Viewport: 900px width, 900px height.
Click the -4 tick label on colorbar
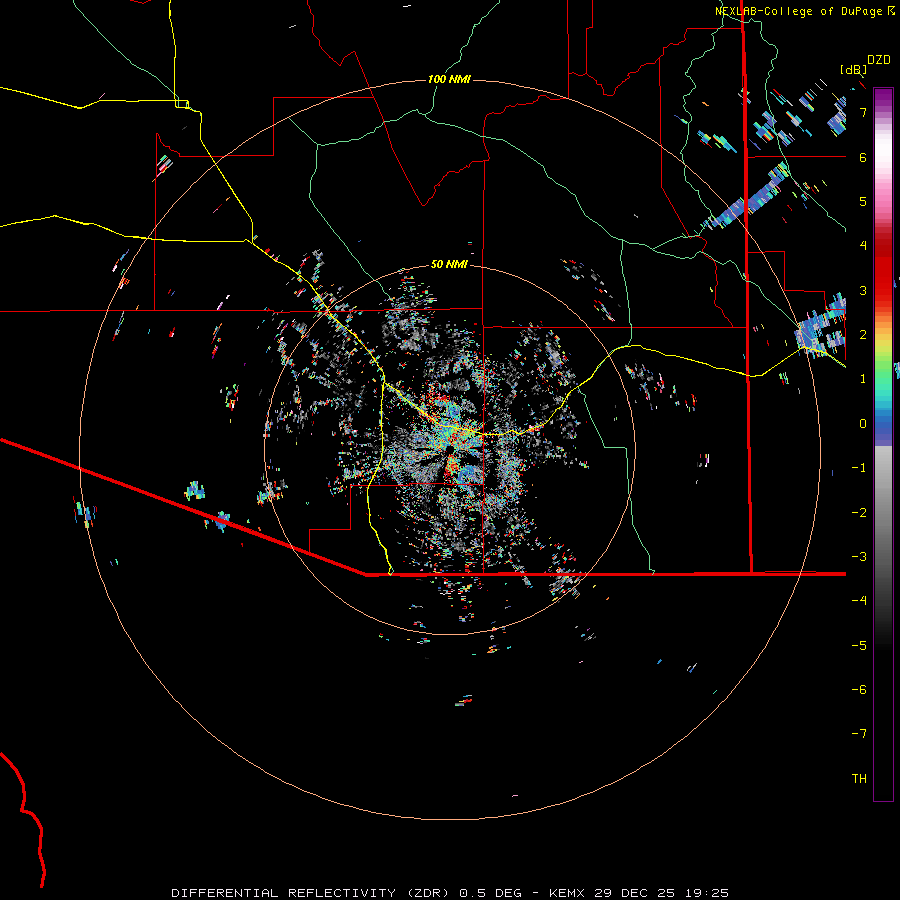(x=859, y=600)
